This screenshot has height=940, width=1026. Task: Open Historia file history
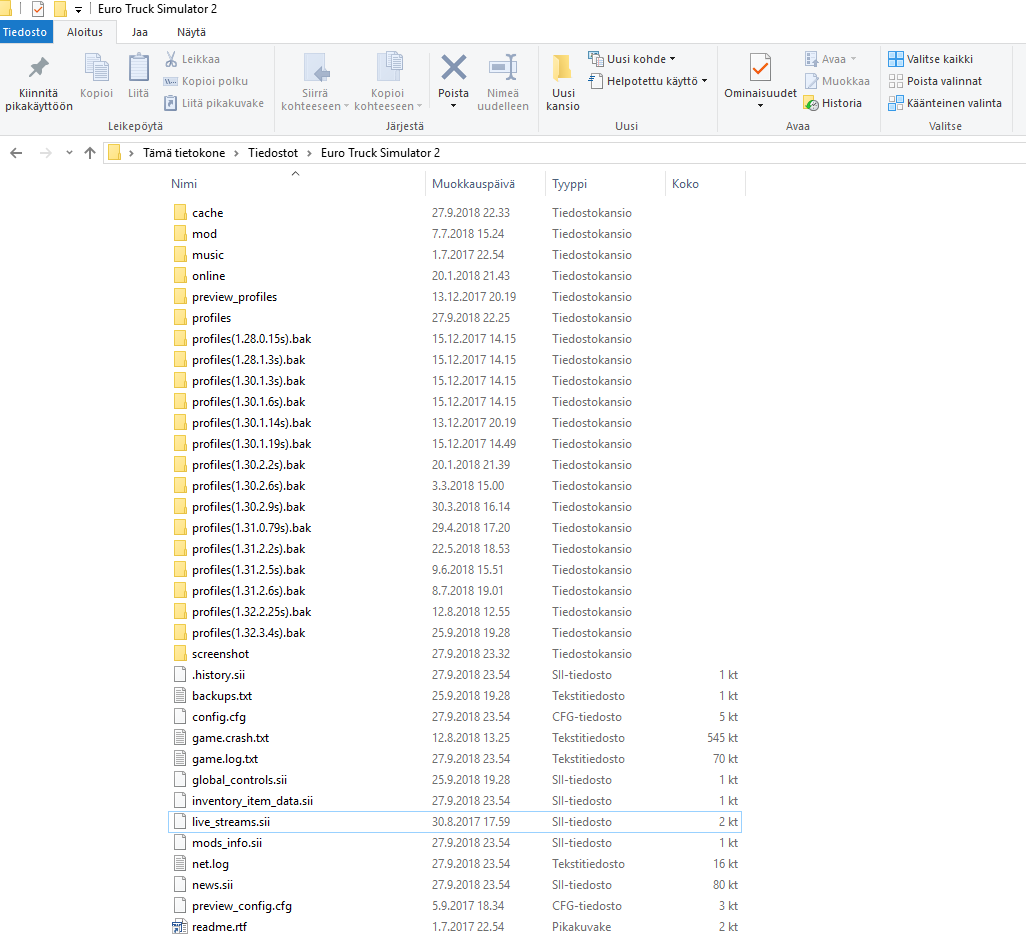pyautogui.click(x=832, y=103)
